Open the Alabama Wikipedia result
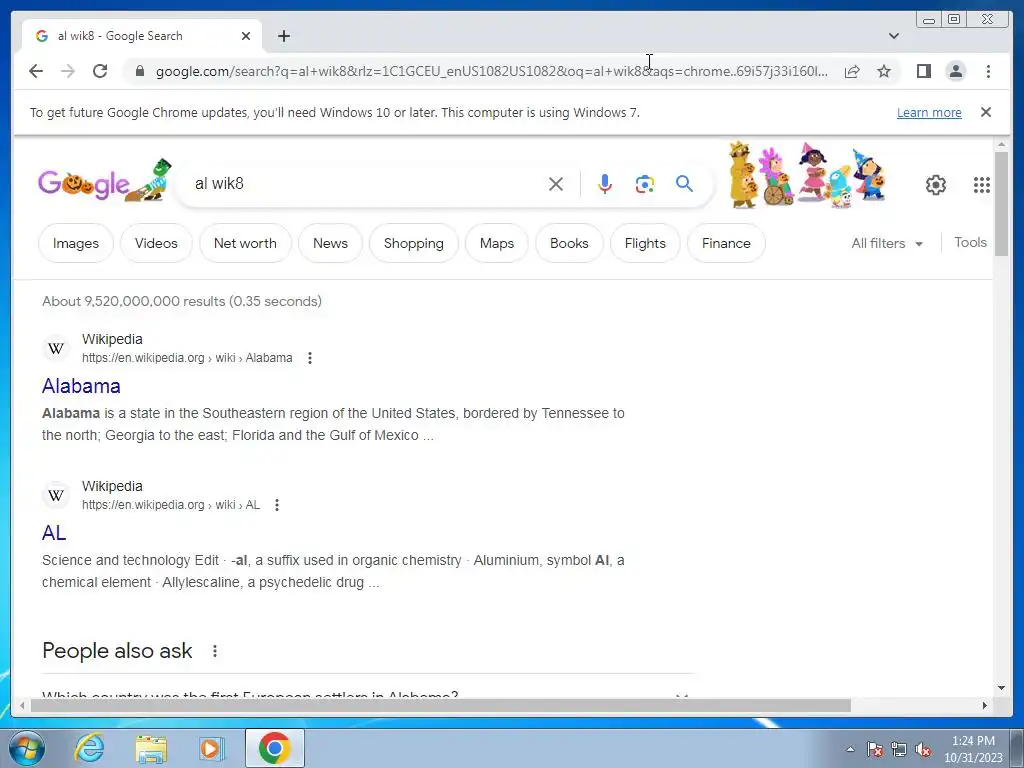 81,386
